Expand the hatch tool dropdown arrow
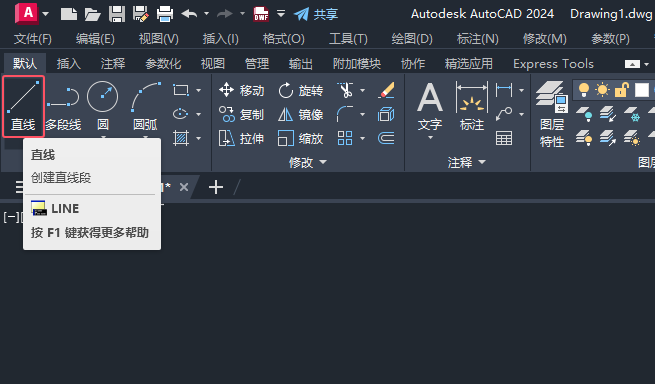The image size is (655, 384). click(198, 138)
